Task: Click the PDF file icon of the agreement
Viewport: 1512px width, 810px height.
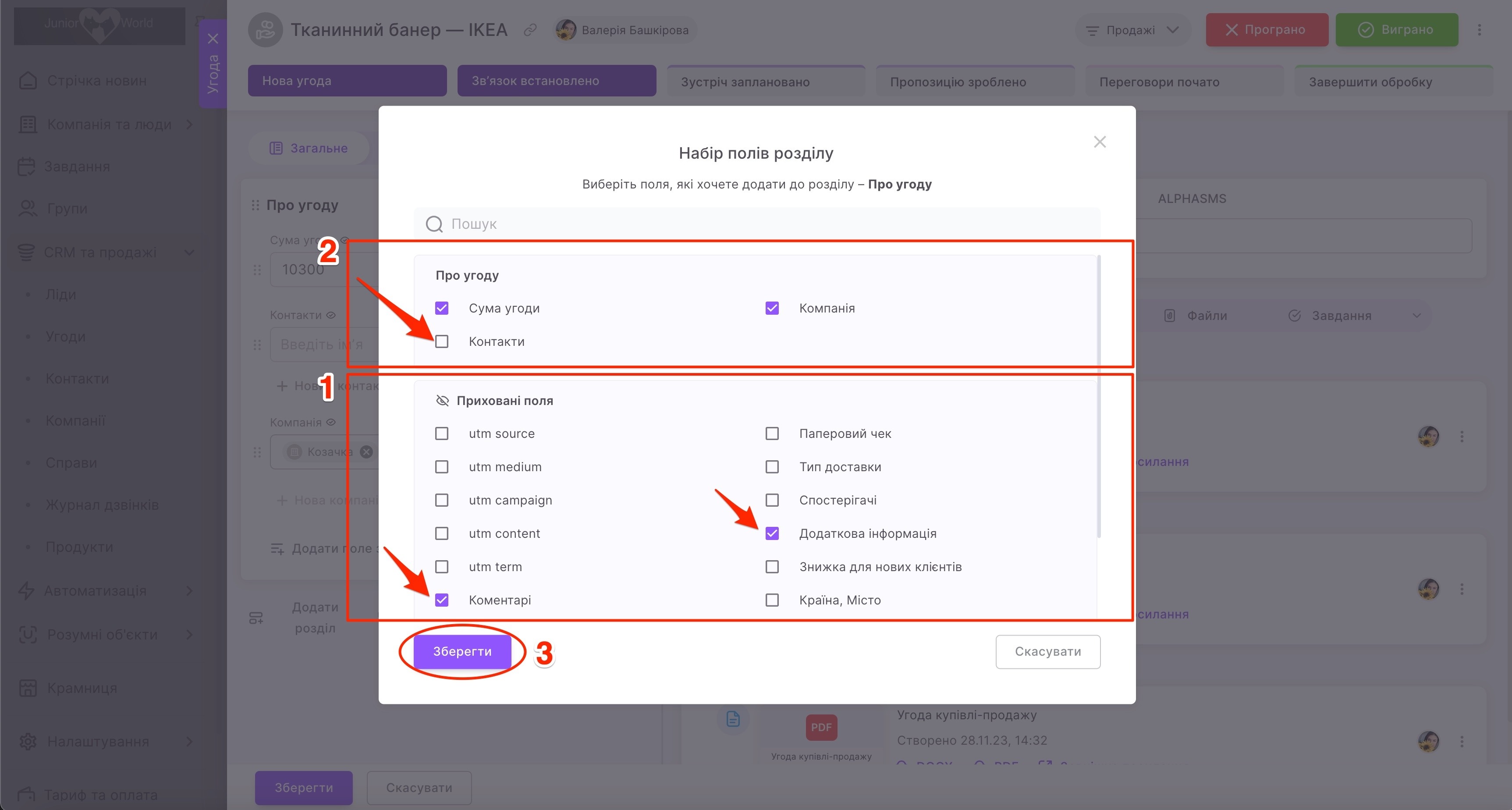Action: tap(820, 728)
